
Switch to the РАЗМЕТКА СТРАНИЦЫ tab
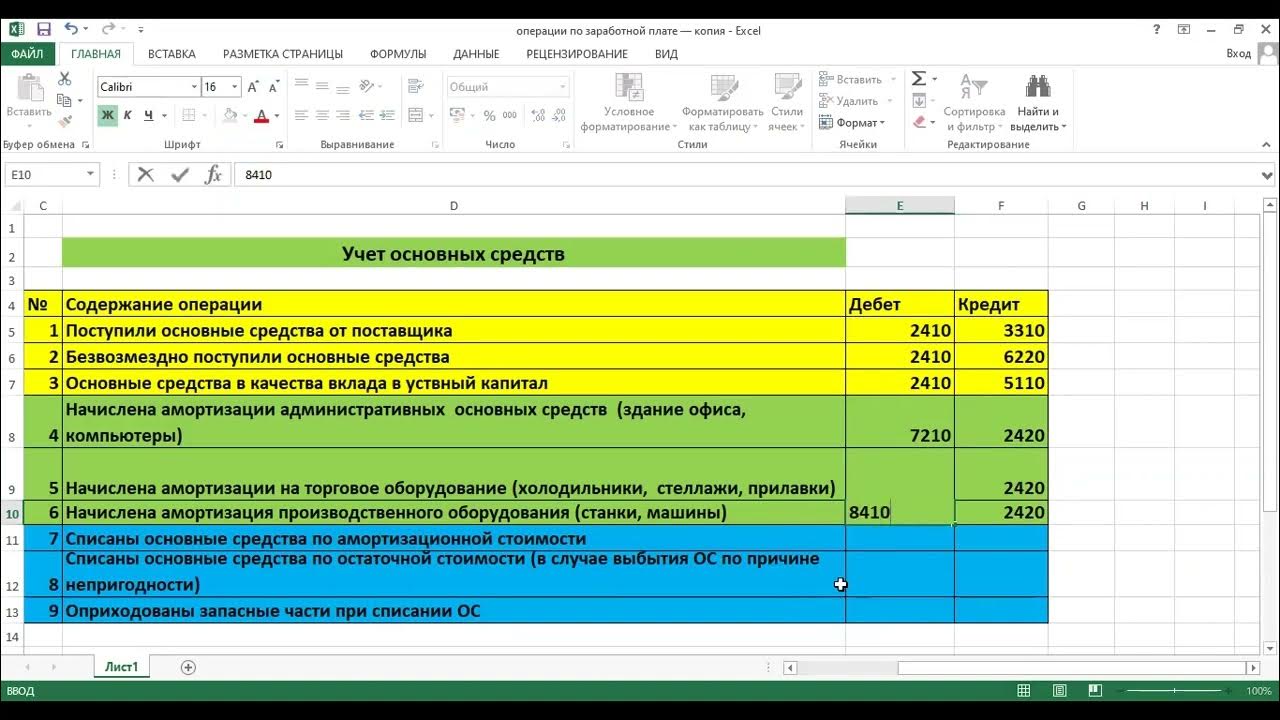coord(283,54)
